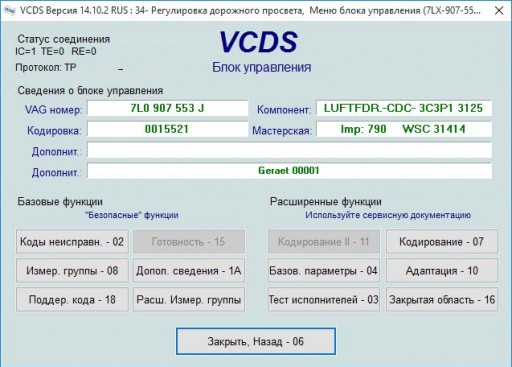Image resolution: width=512 pixels, height=367 pixels.
Task: Click the large "VCDS" logo text
Action: (258, 42)
